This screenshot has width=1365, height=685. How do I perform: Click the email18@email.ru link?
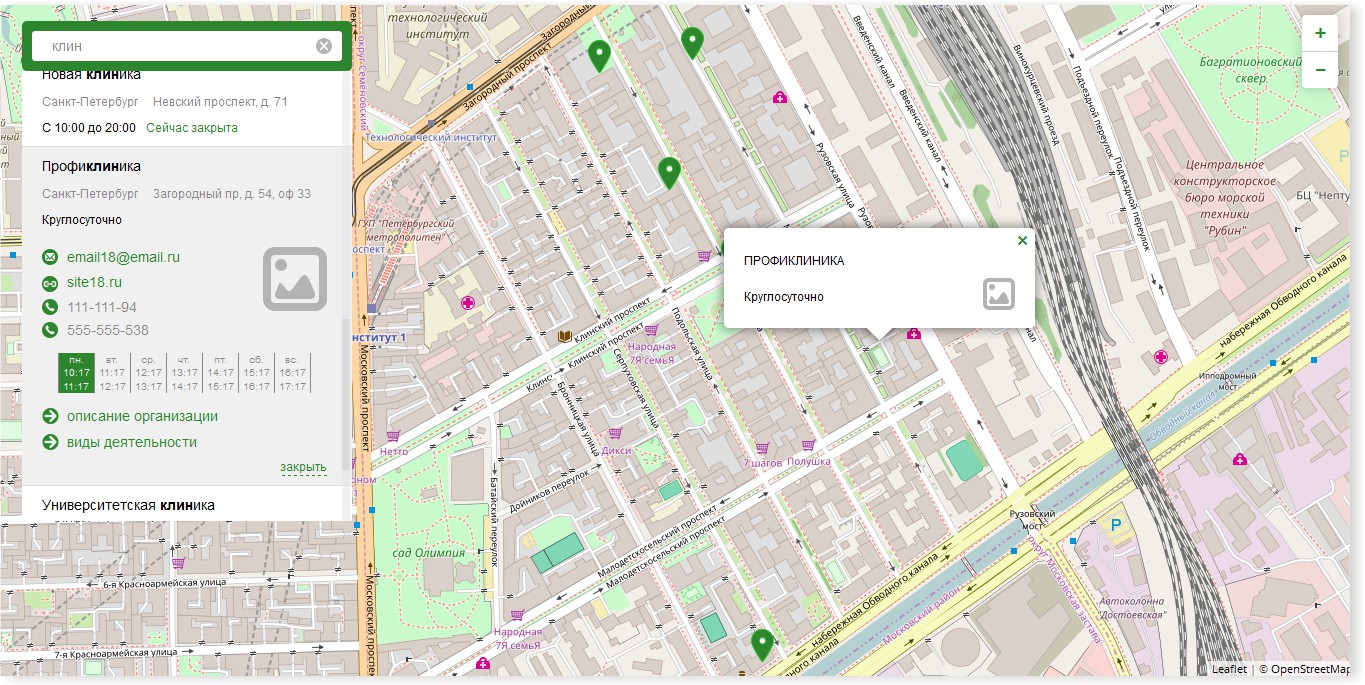[x=123, y=257]
